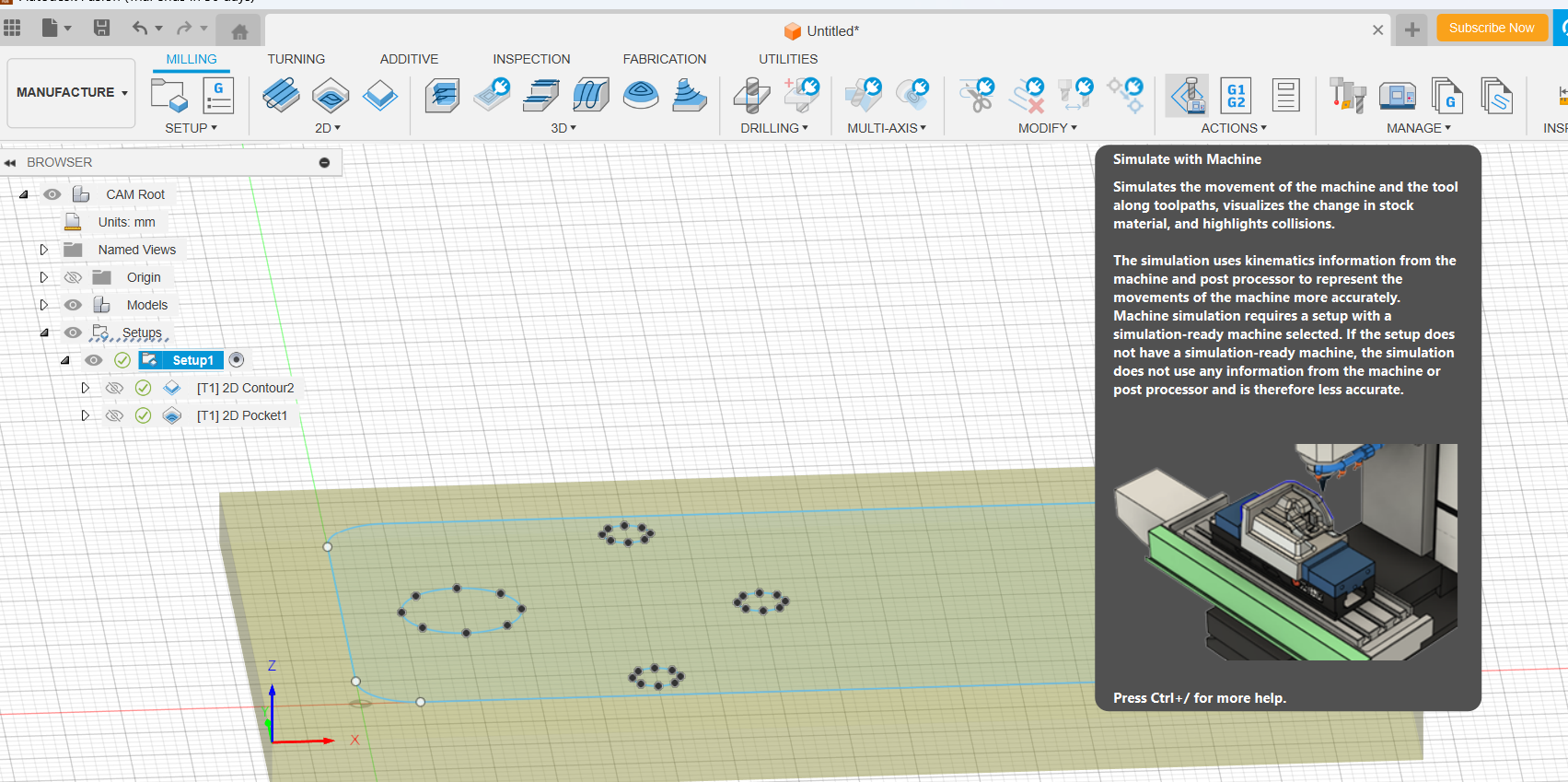1568x782 pixels.
Task: Show the 2D Contour2 toolpath
Action: click(114, 388)
